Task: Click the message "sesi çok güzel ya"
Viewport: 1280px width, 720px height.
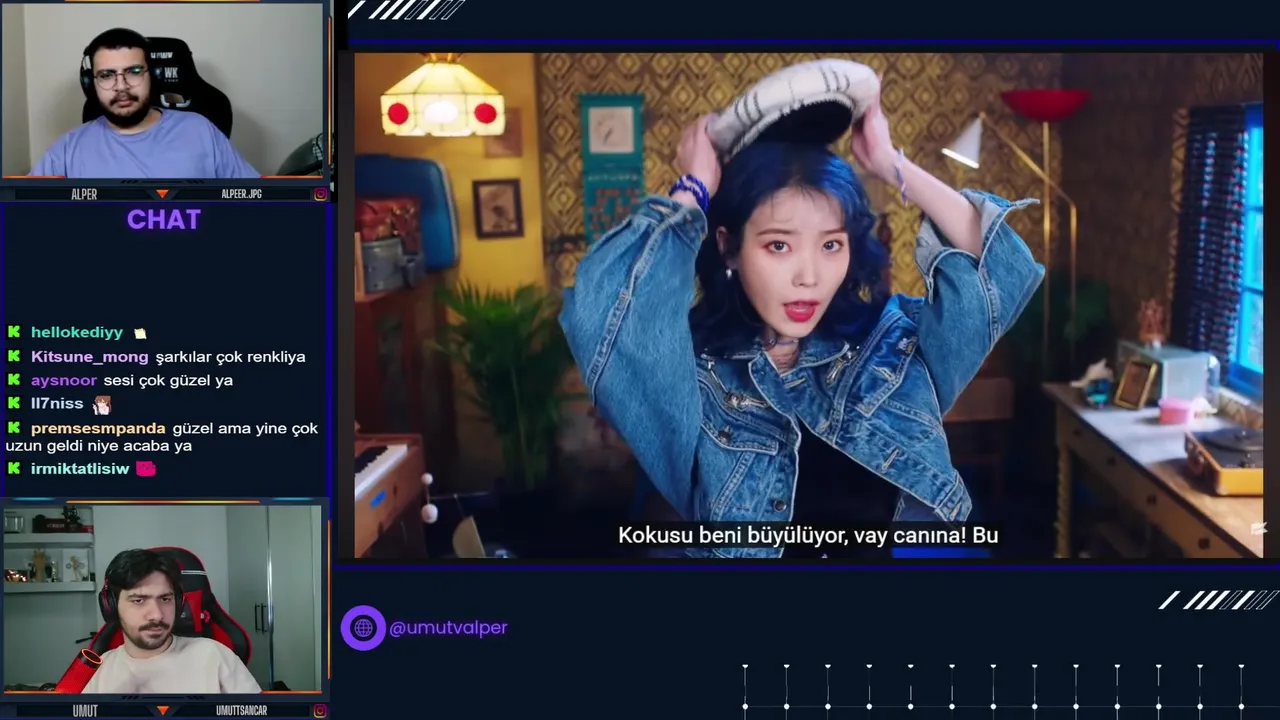Action: (x=168, y=380)
